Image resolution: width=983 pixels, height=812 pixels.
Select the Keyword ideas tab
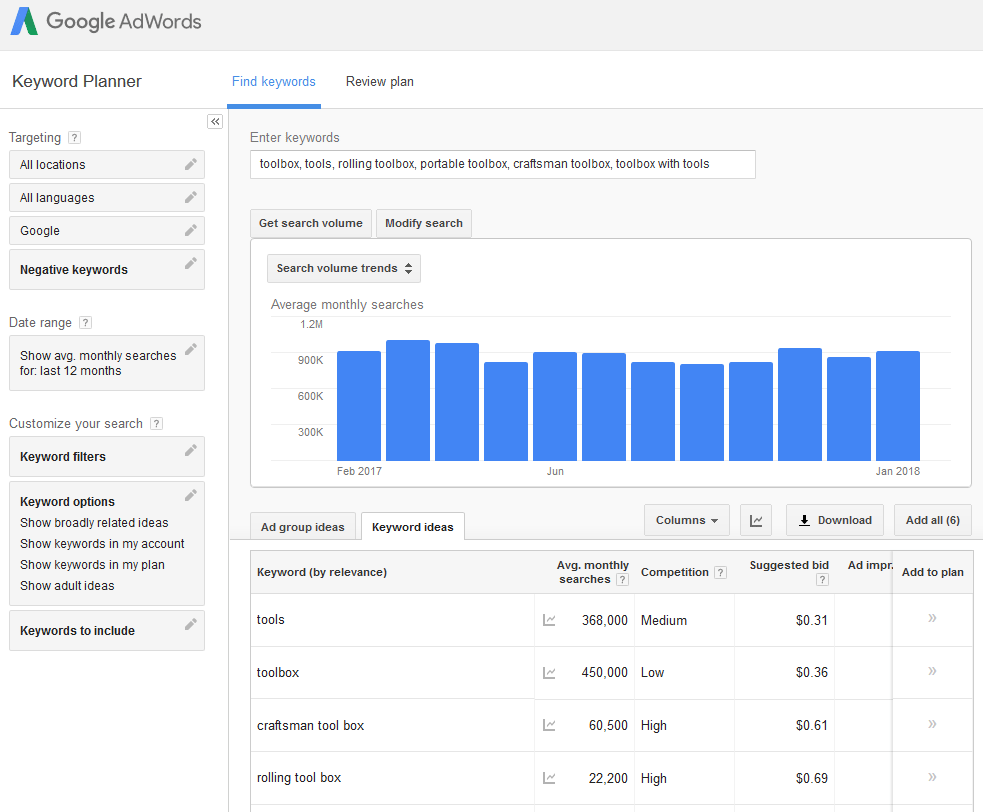point(413,527)
